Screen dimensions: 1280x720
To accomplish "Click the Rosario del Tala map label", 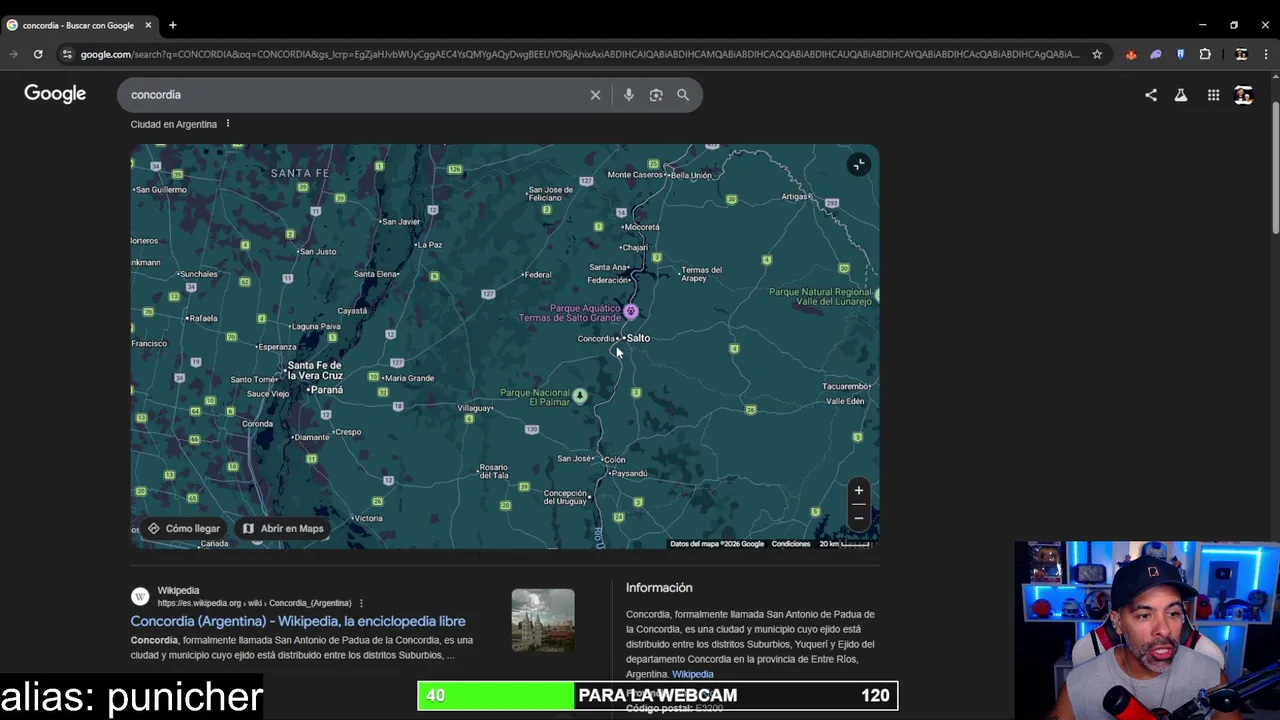I will [494, 471].
